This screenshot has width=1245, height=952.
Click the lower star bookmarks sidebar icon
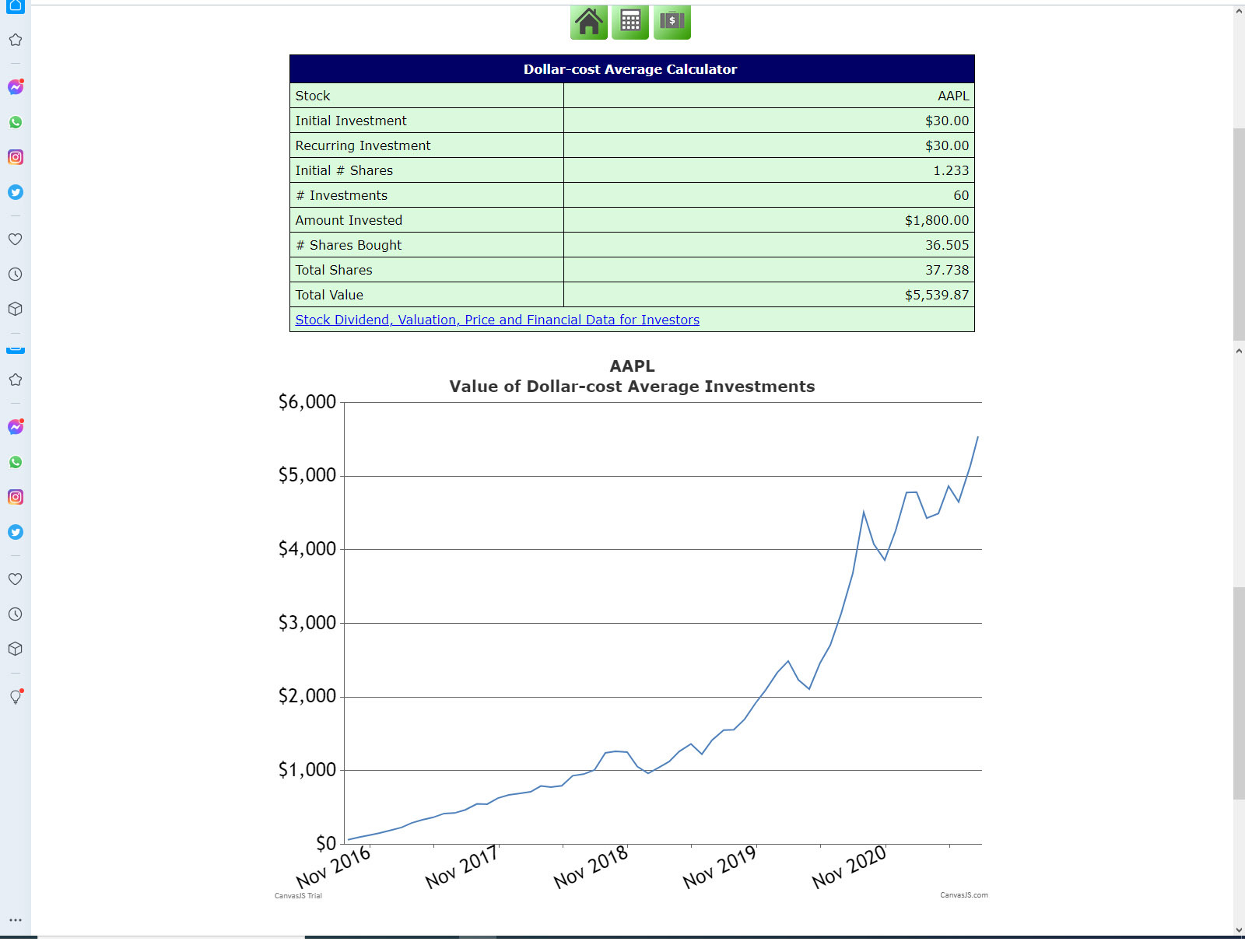tap(16, 380)
